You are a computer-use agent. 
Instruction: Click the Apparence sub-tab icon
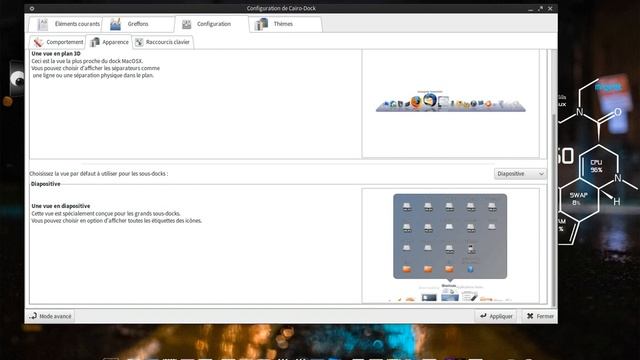tap(95, 42)
